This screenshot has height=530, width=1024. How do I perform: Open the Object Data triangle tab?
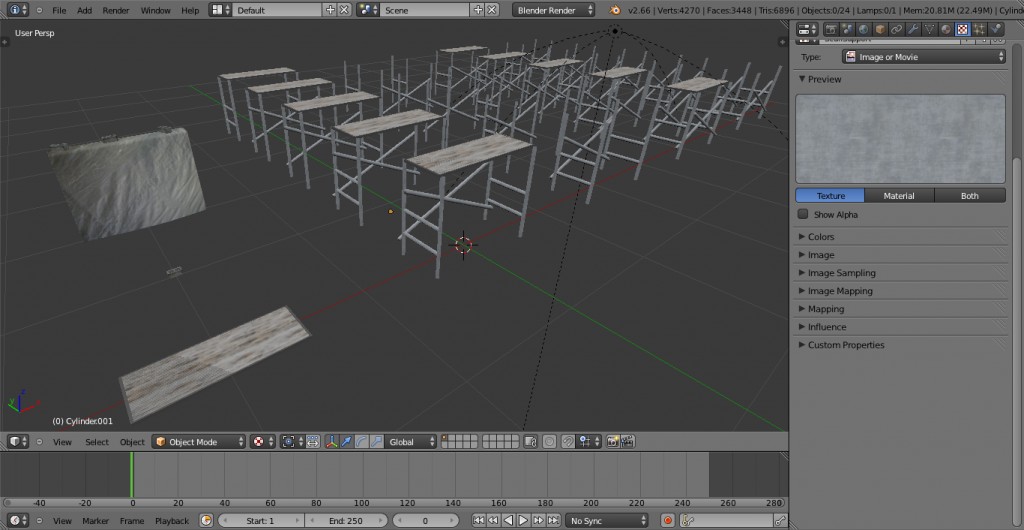tap(929, 29)
